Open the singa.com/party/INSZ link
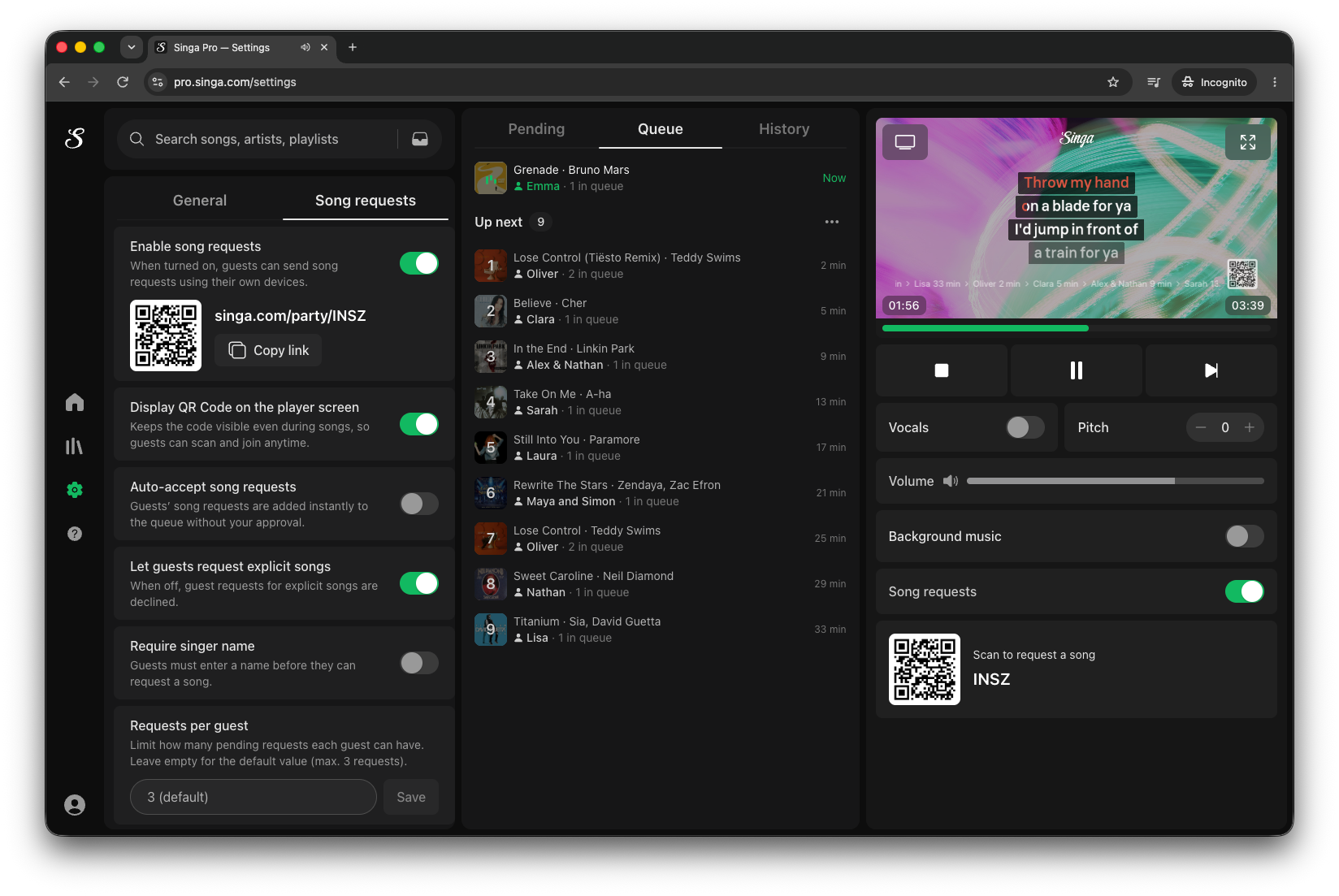 [290, 316]
